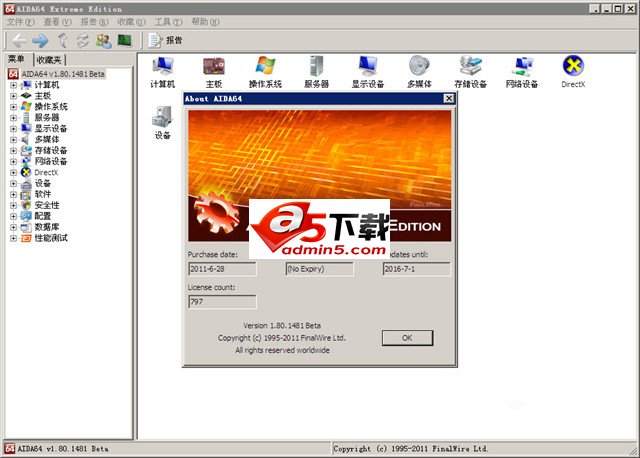Expand the 性能测试 tree node
The image size is (640, 458).
pyautogui.click(x=13, y=238)
